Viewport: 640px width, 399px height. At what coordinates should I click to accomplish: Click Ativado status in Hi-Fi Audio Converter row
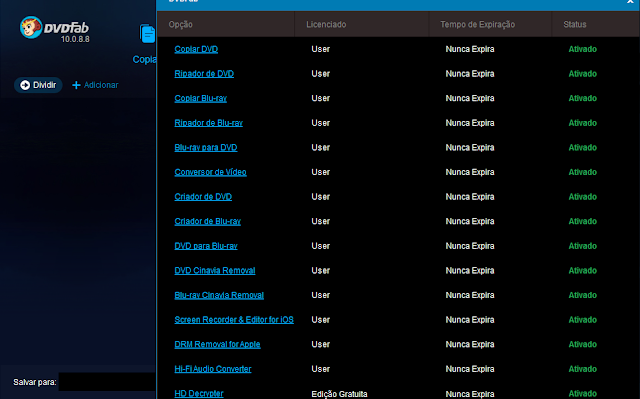582,369
